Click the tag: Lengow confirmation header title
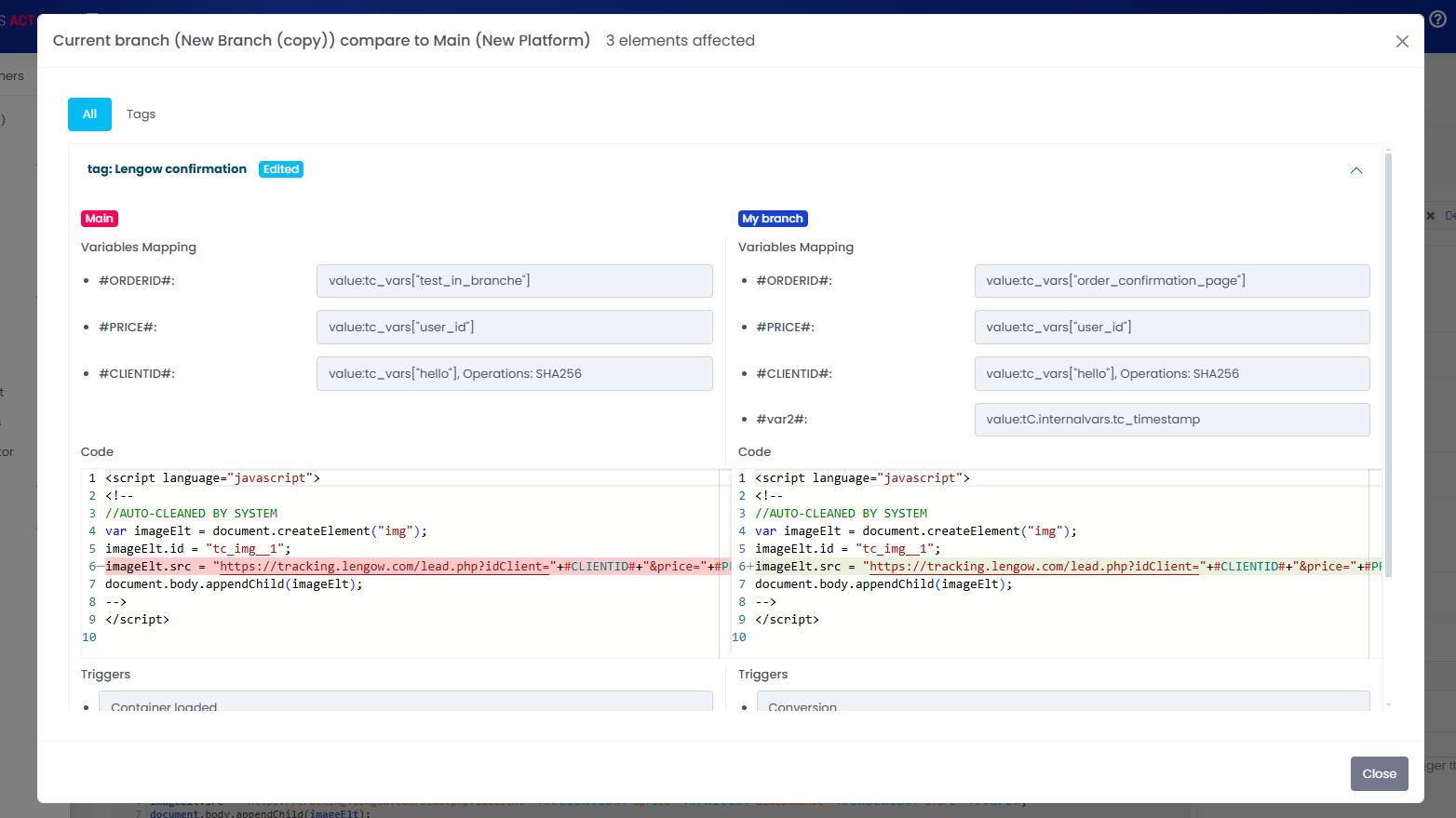This screenshot has width=1456, height=818. click(167, 169)
